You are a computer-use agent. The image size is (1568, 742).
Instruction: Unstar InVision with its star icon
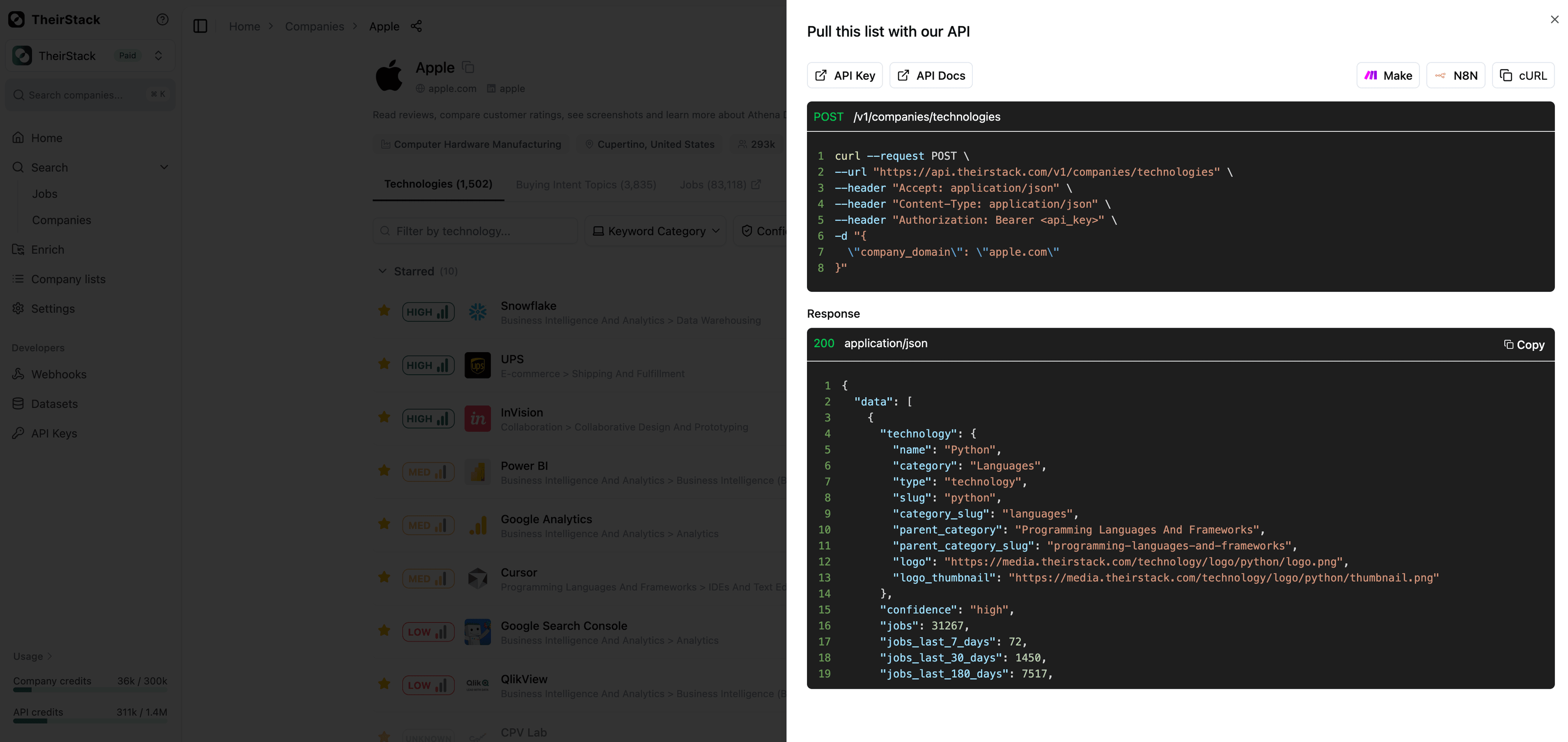click(x=384, y=418)
